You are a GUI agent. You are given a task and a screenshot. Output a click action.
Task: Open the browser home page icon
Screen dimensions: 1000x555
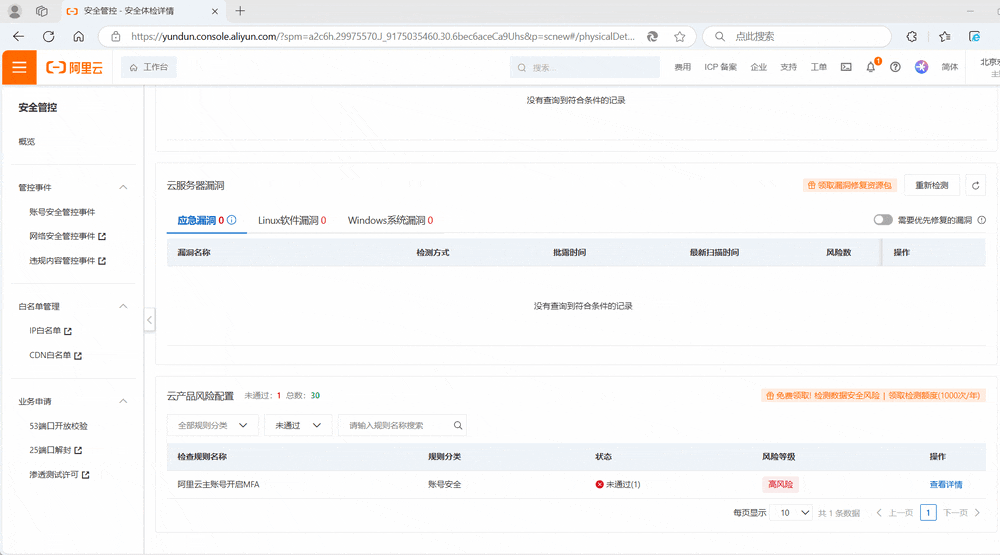pyautogui.click(x=78, y=36)
